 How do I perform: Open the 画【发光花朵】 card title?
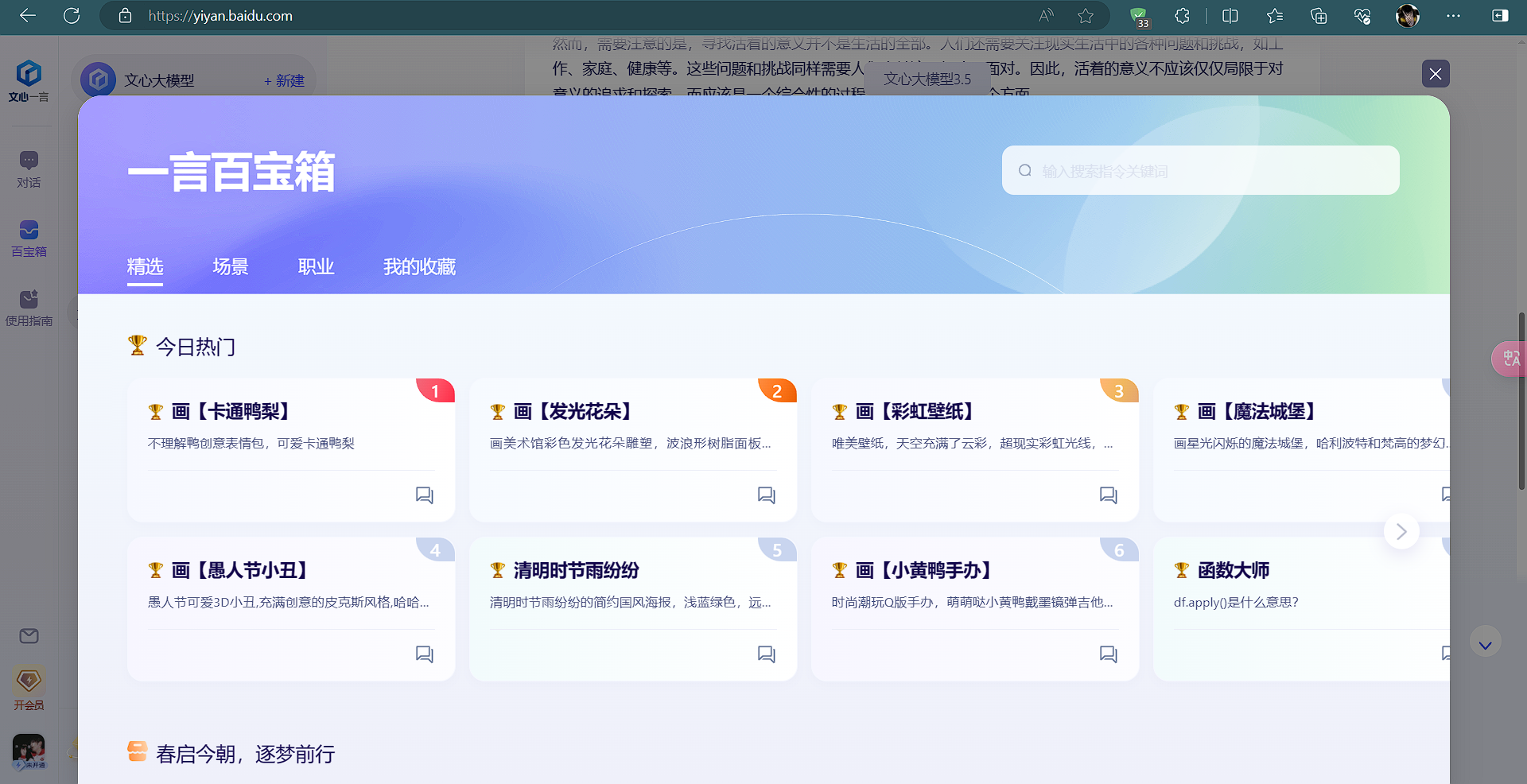point(573,412)
